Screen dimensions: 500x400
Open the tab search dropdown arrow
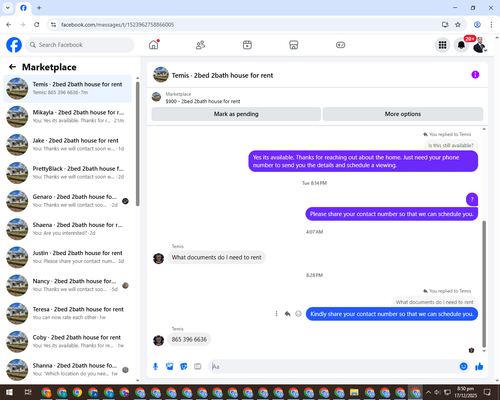tap(8, 8)
